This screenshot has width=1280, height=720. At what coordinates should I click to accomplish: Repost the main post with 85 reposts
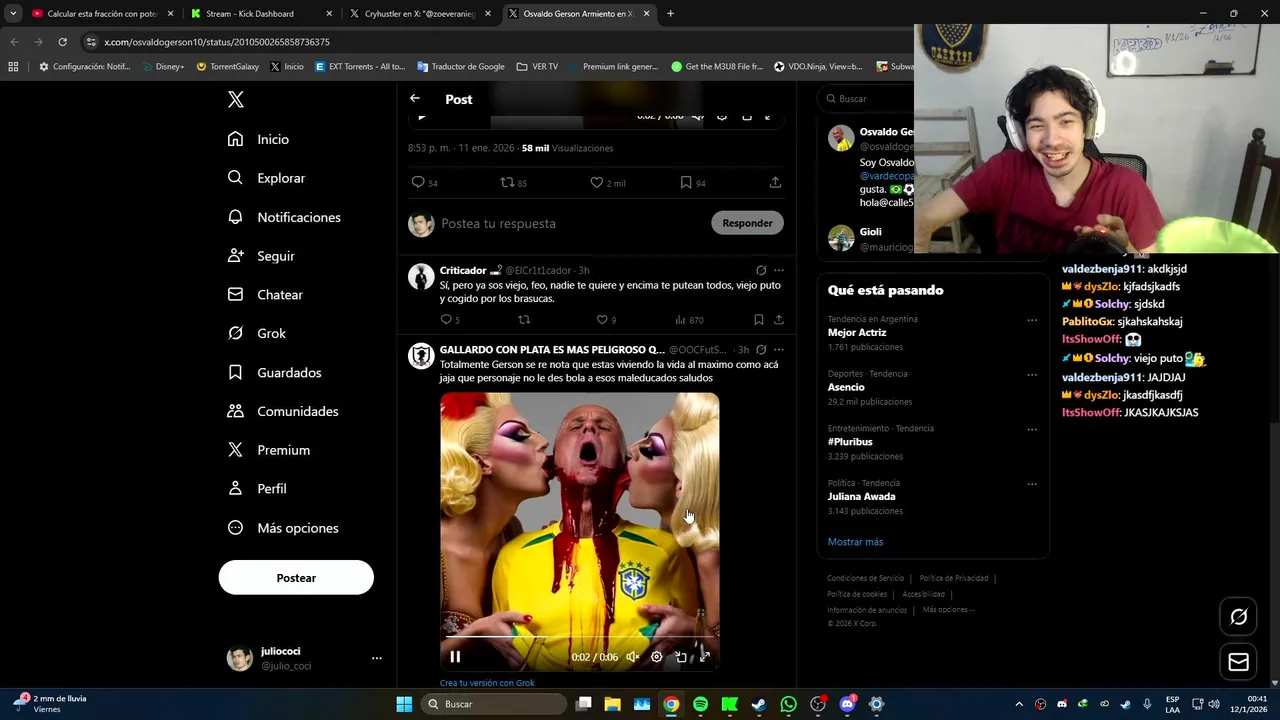[x=507, y=183]
